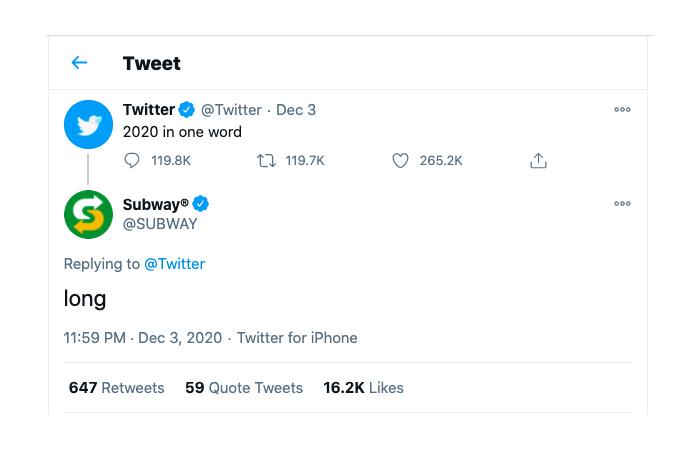
Task: Retweet the '2020 in one word' tweet
Action: pos(266,160)
